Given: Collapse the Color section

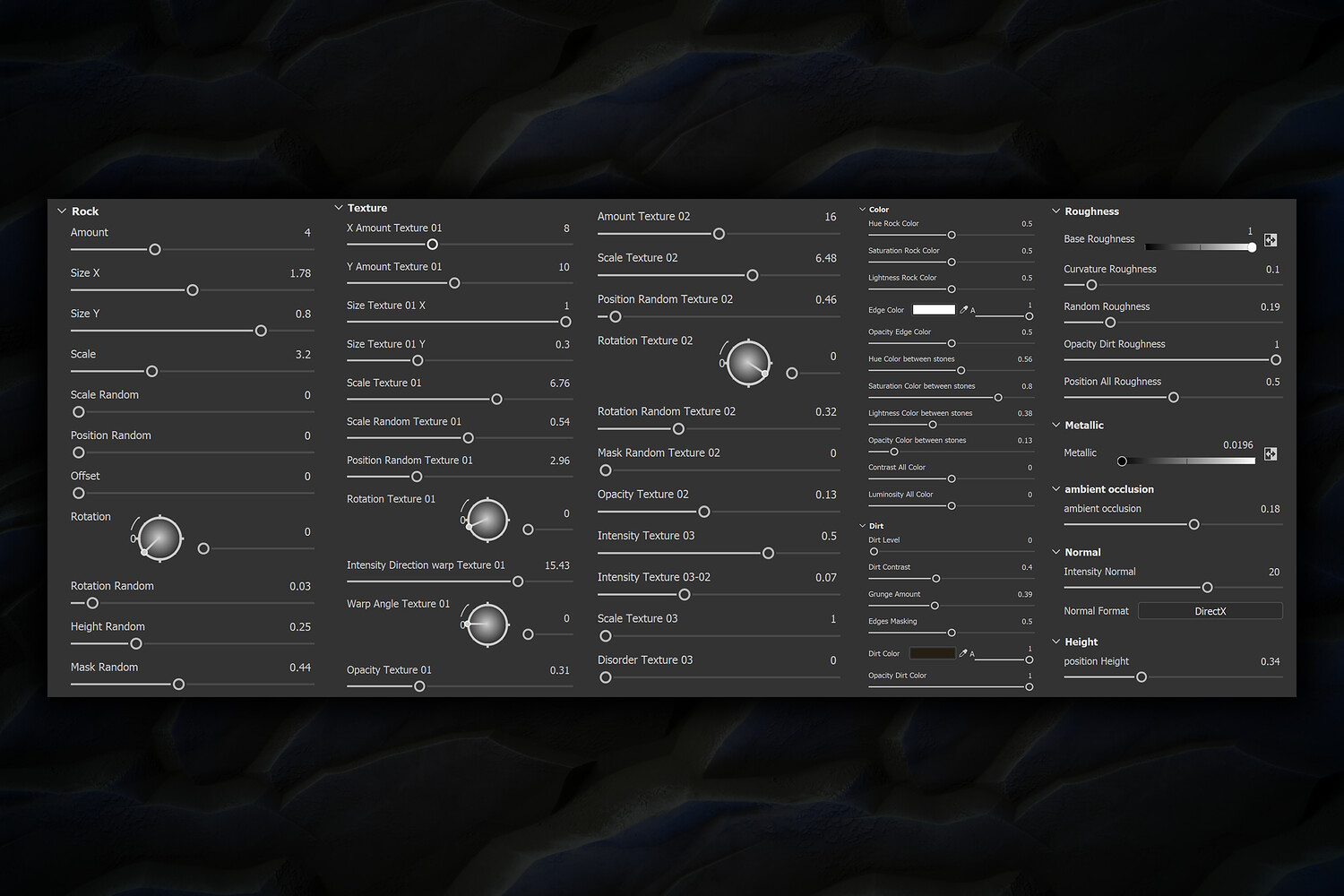Looking at the screenshot, I should pos(863,210).
